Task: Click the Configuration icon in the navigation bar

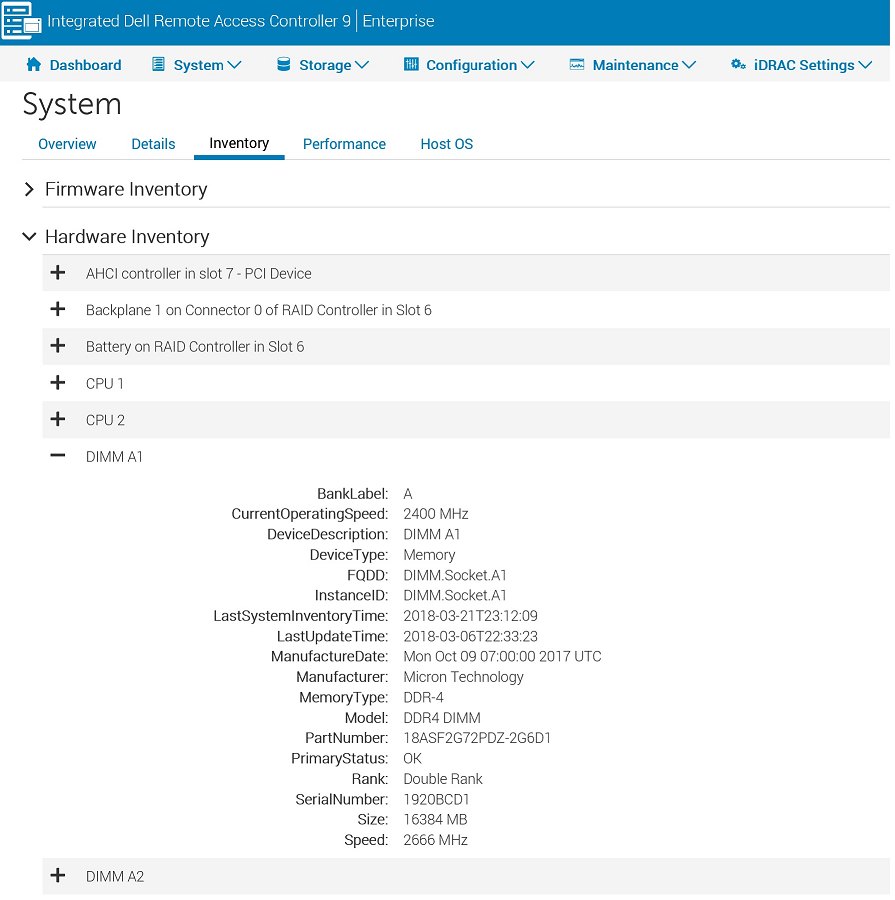Action: 413,64
